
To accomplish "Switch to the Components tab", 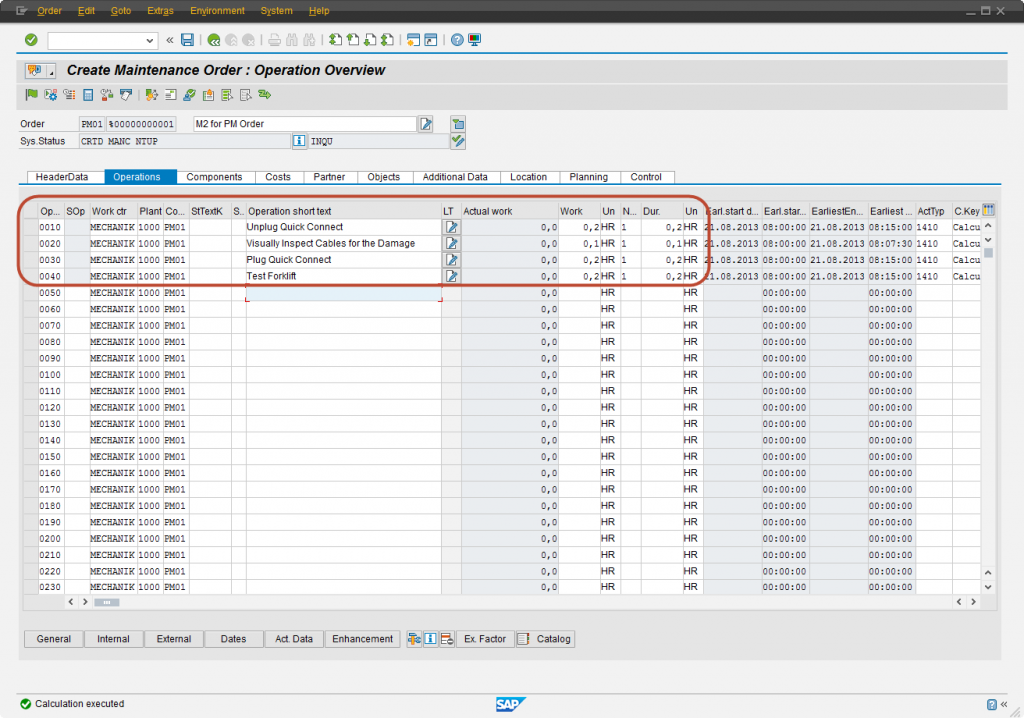I will click(214, 177).
